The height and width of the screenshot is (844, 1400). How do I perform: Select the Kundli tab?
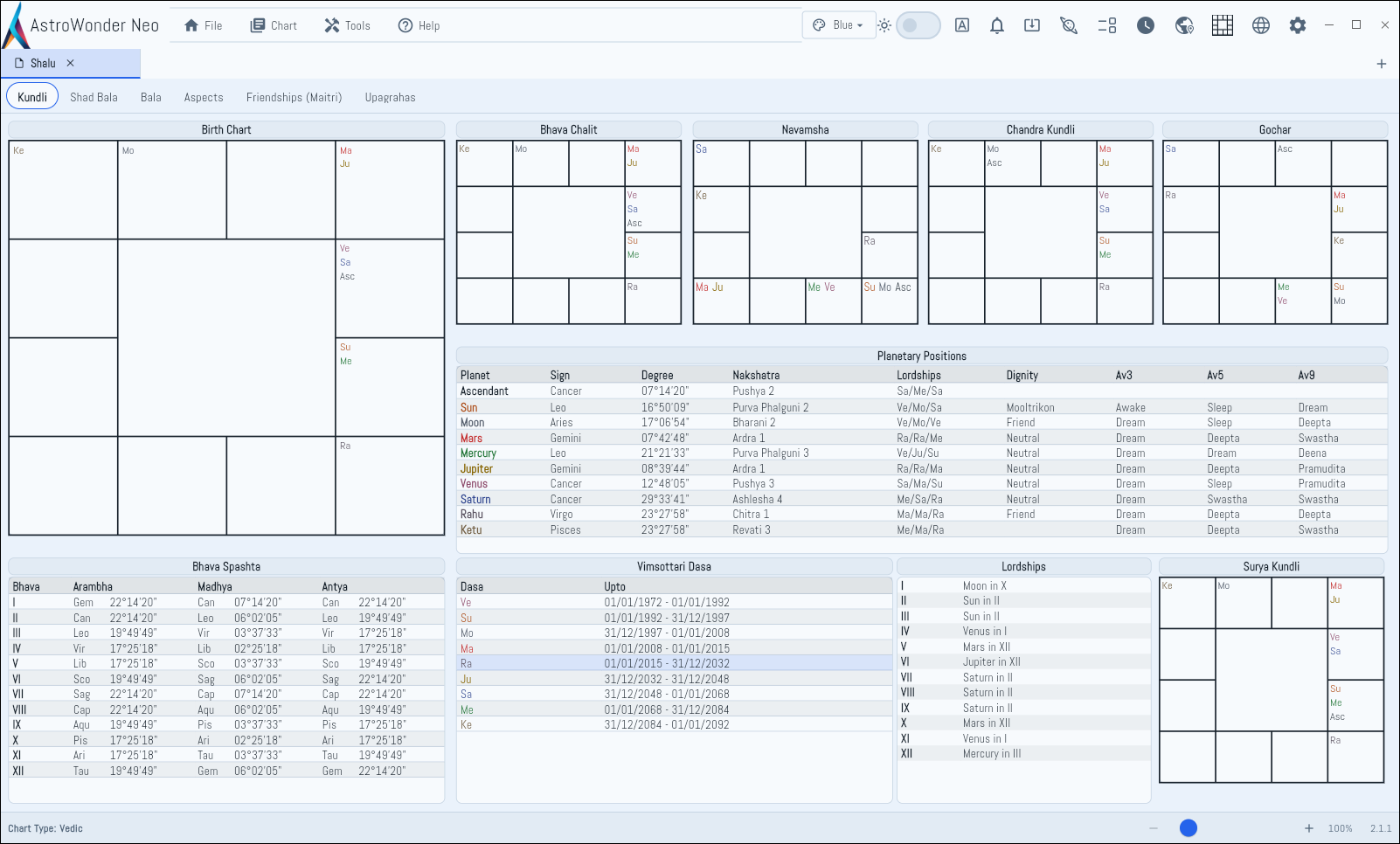(x=32, y=97)
